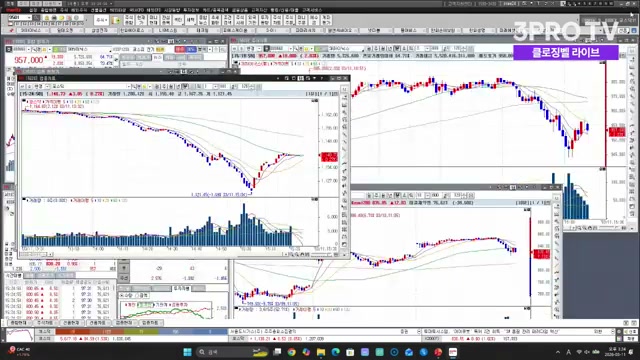Launch Google Chrome from the taskbar
The width and height of the screenshot is (640, 360).
pyautogui.click(x=291, y=352)
